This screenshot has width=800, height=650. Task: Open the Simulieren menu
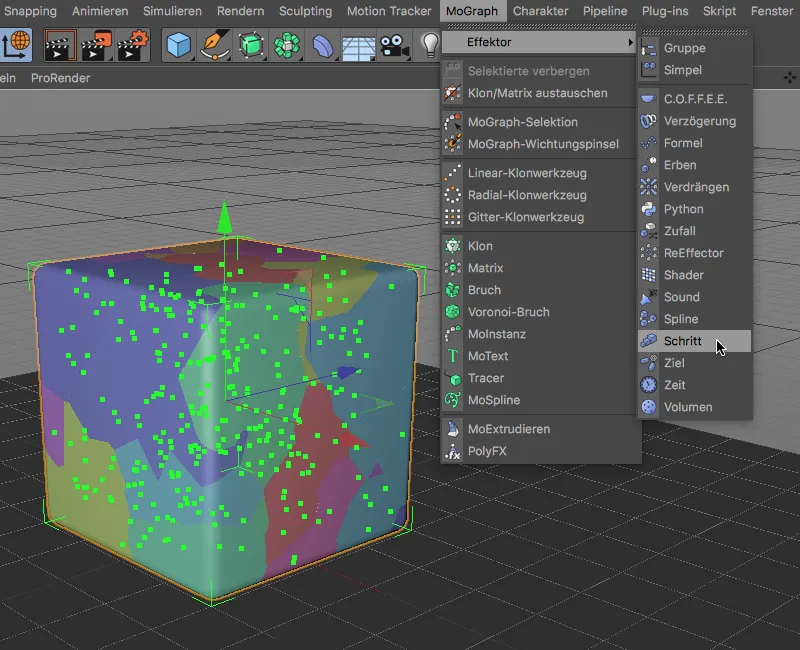pos(172,11)
